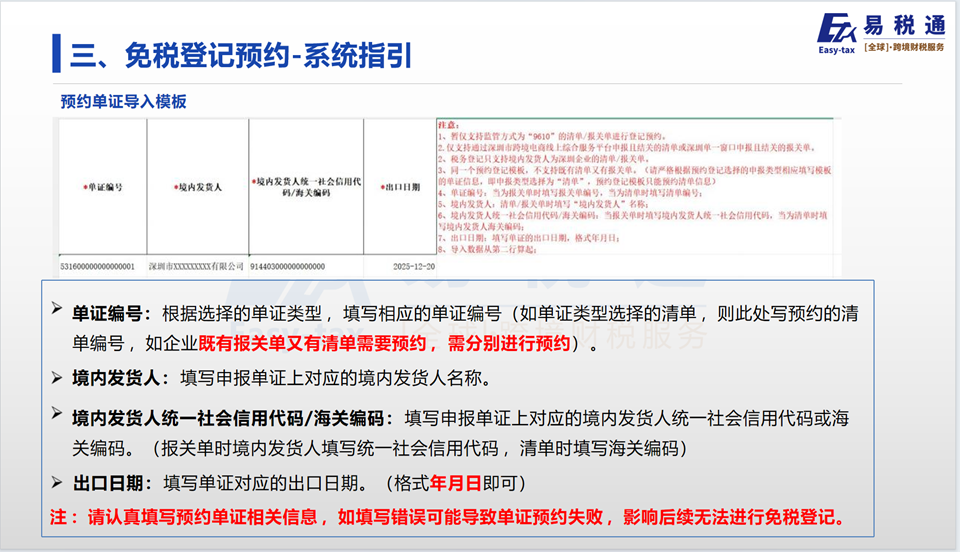Image resolution: width=960 pixels, height=552 pixels.
Task: Click the arrow bullet before 境内发货人统一社会信用代码/海关编码
Action: 58,416
